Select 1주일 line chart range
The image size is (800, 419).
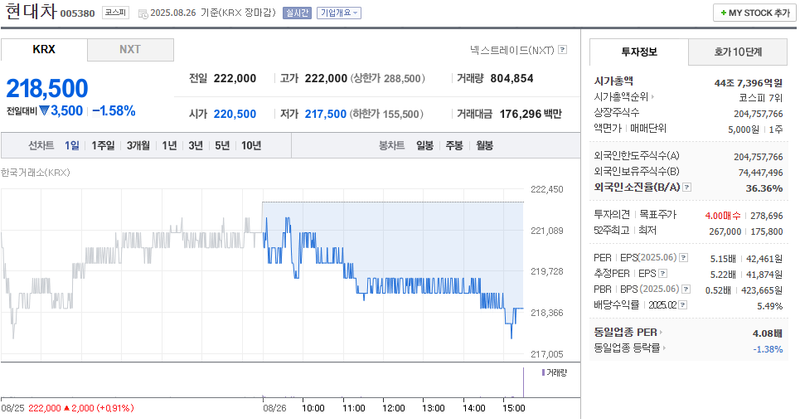point(103,145)
